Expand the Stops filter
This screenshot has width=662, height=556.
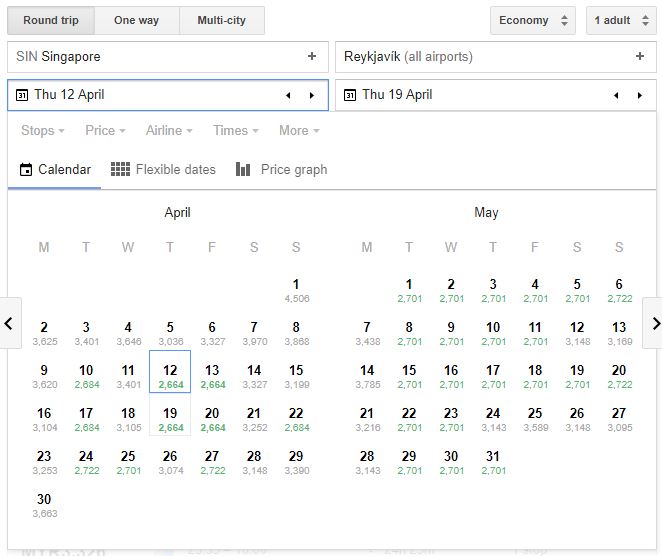43,131
